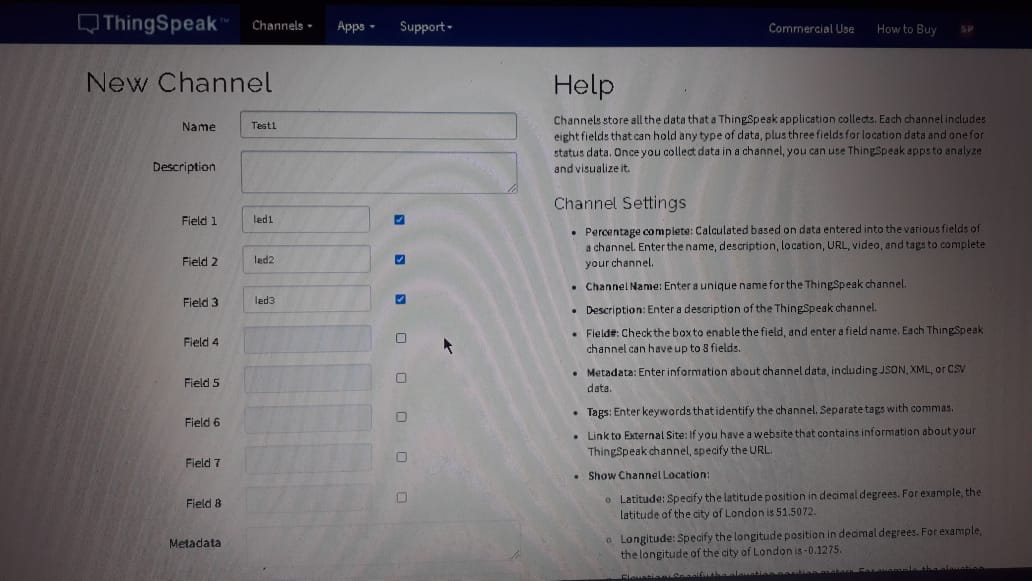Edit the Field 1 input with led1
The image size is (1032, 581).
[305, 220]
